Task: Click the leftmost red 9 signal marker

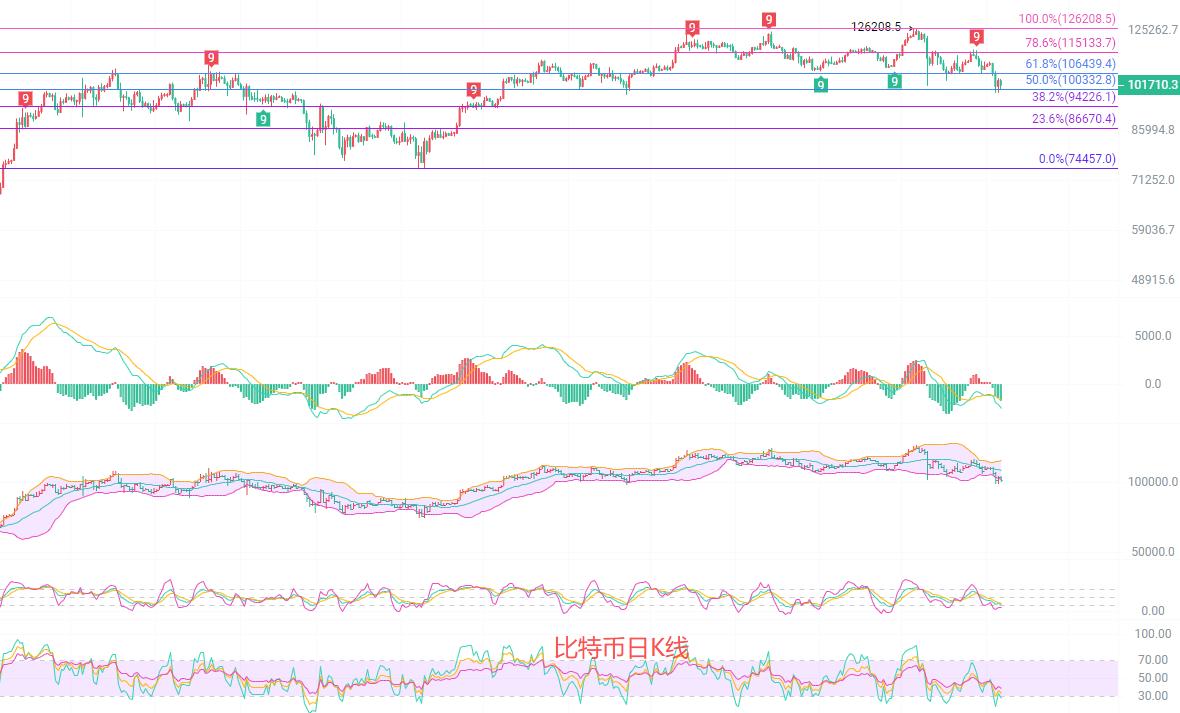Action: pos(25,98)
